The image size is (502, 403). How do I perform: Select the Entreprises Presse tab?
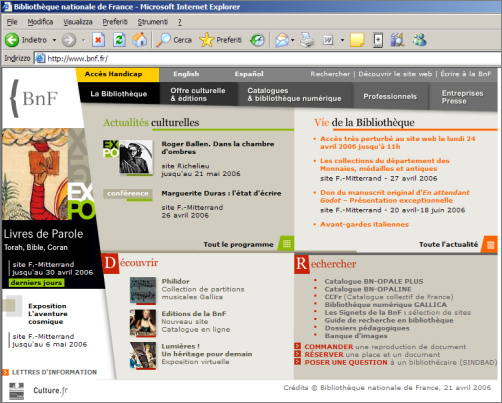[x=463, y=97]
